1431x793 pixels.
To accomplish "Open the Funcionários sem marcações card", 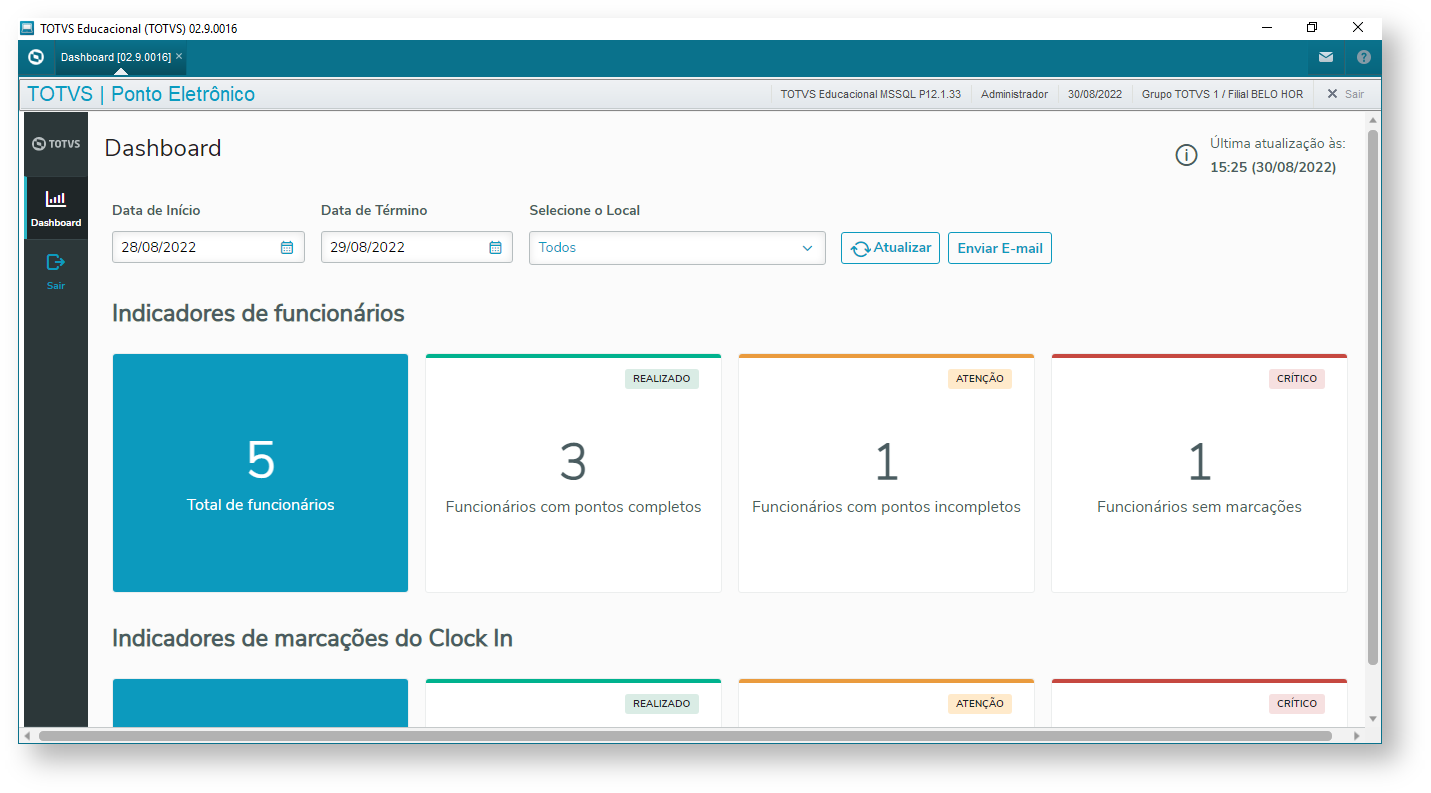I will pyautogui.click(x=1199, y=473).
